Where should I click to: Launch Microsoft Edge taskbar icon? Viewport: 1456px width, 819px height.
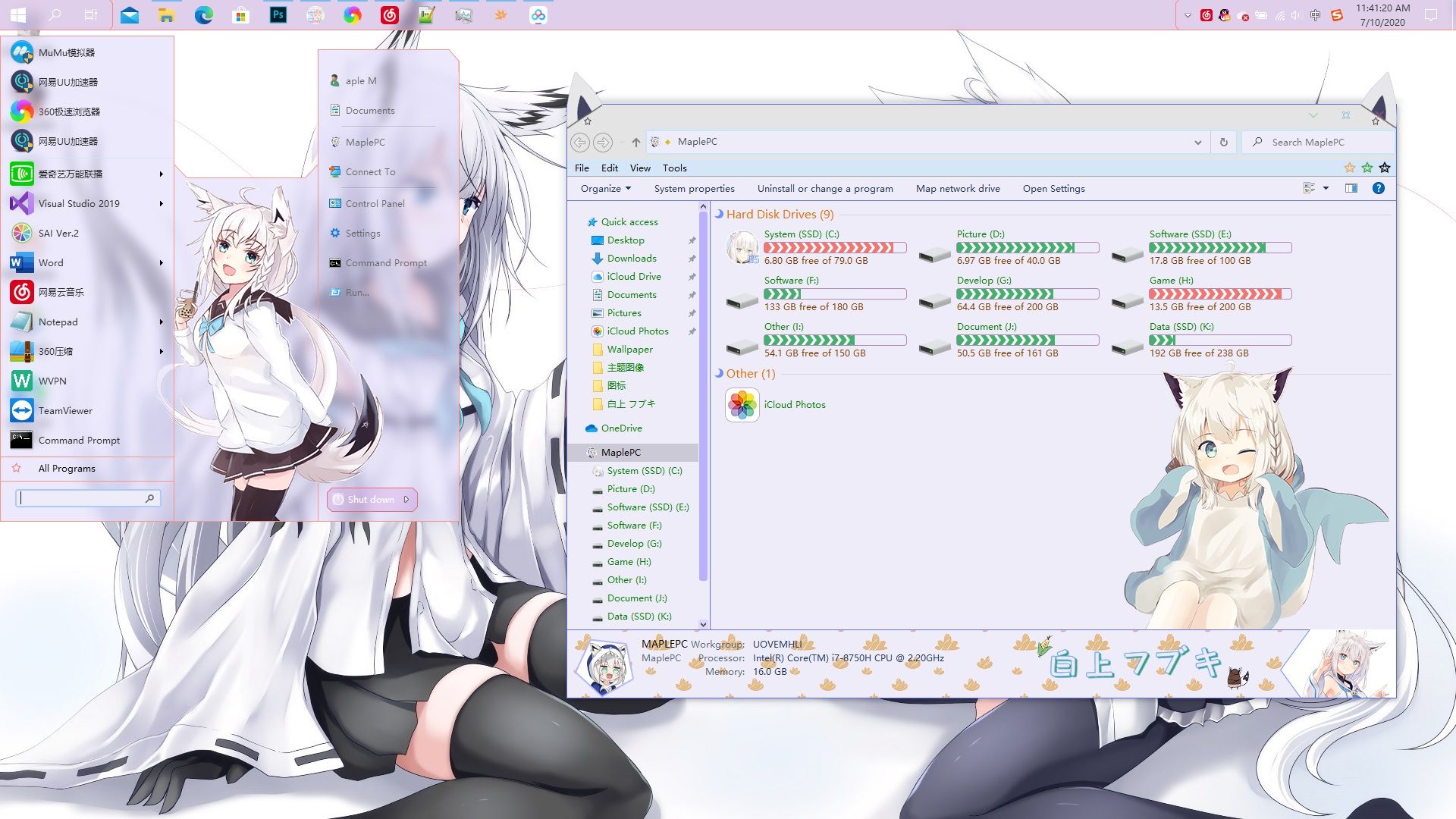coord(204,14)
